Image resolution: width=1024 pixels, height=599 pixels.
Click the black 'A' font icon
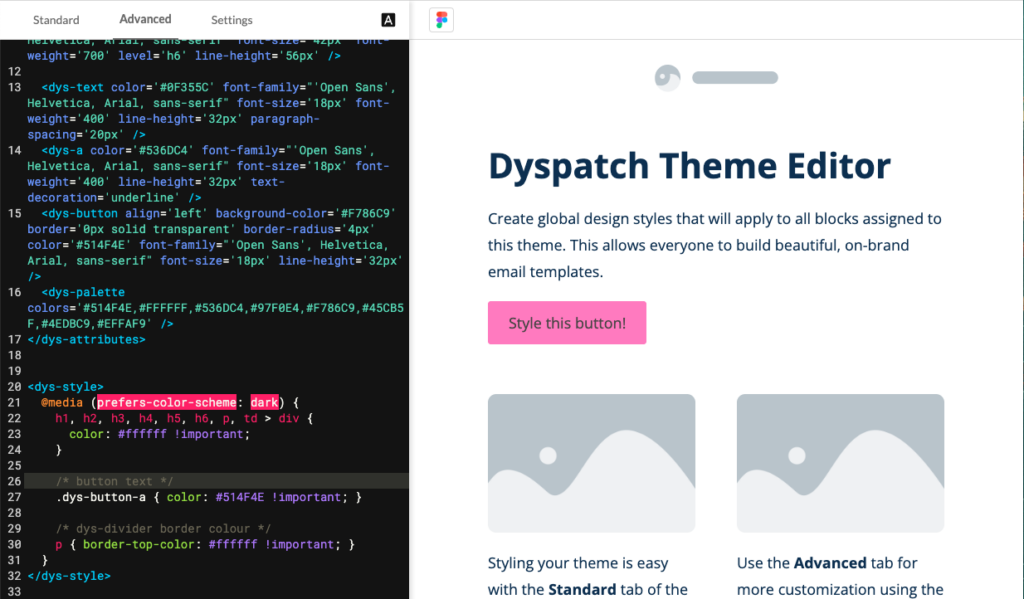point(388,20)
